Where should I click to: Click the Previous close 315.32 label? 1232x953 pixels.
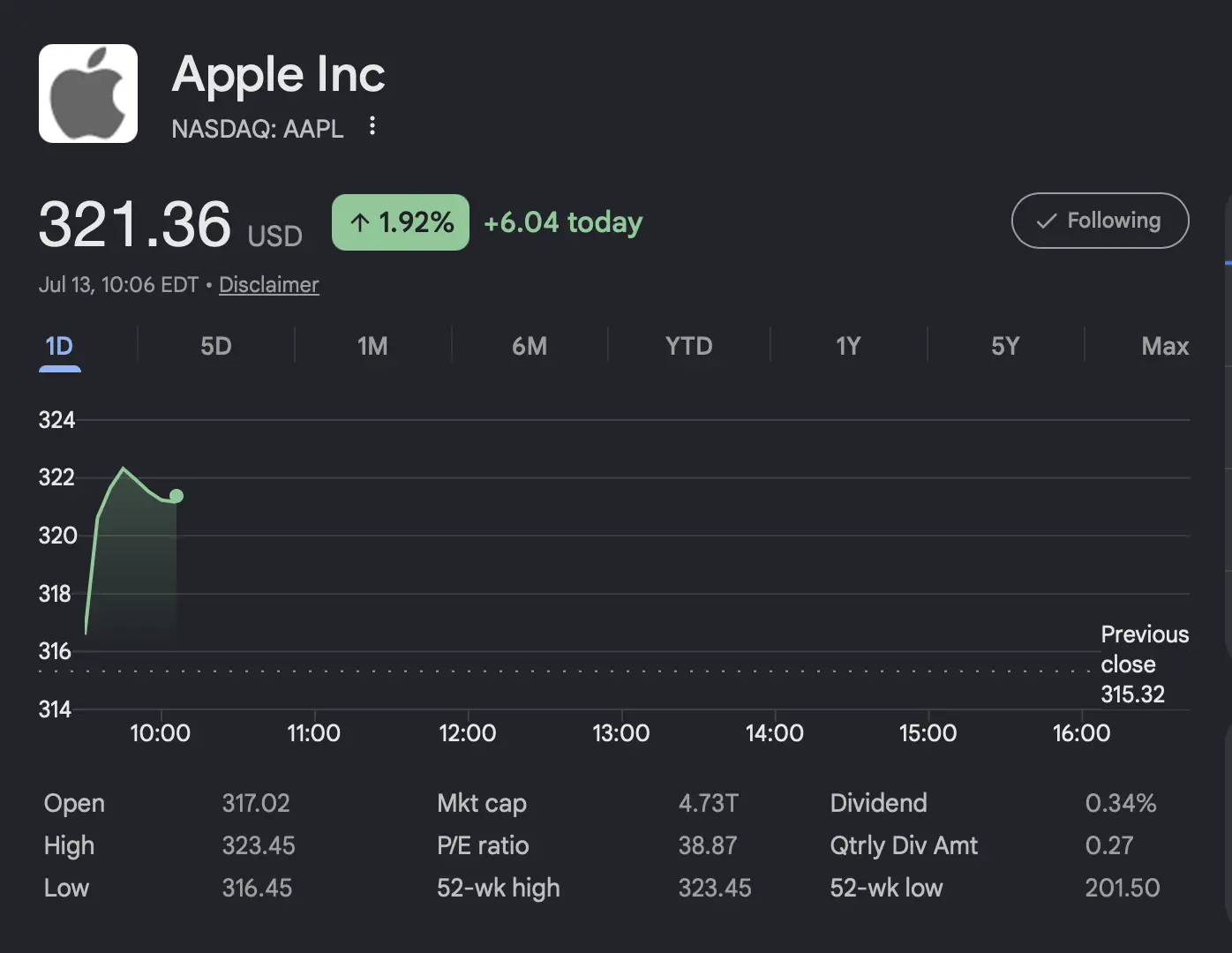1145,664
